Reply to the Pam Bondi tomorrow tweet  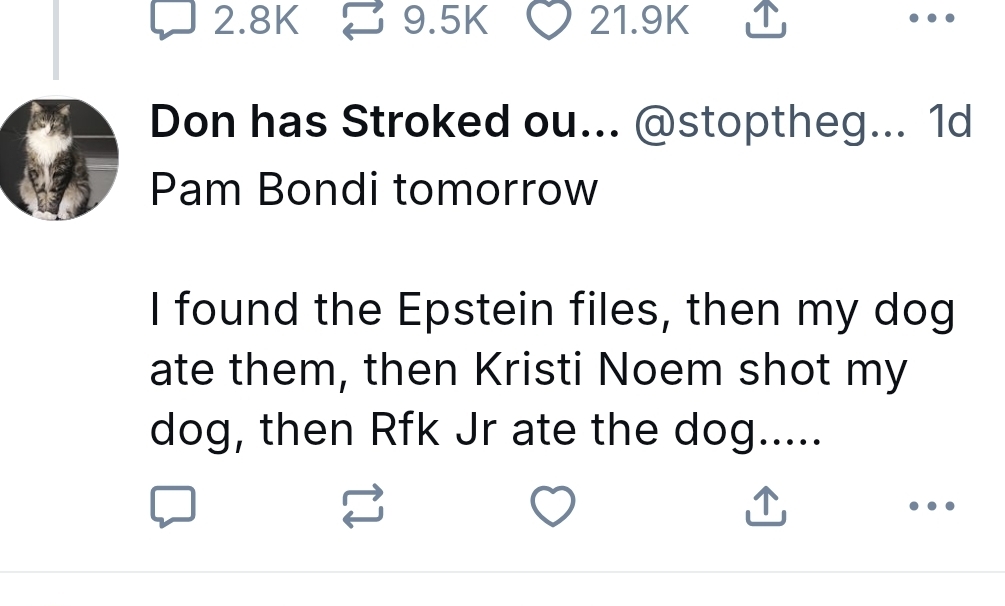click(x=172, y=506)
